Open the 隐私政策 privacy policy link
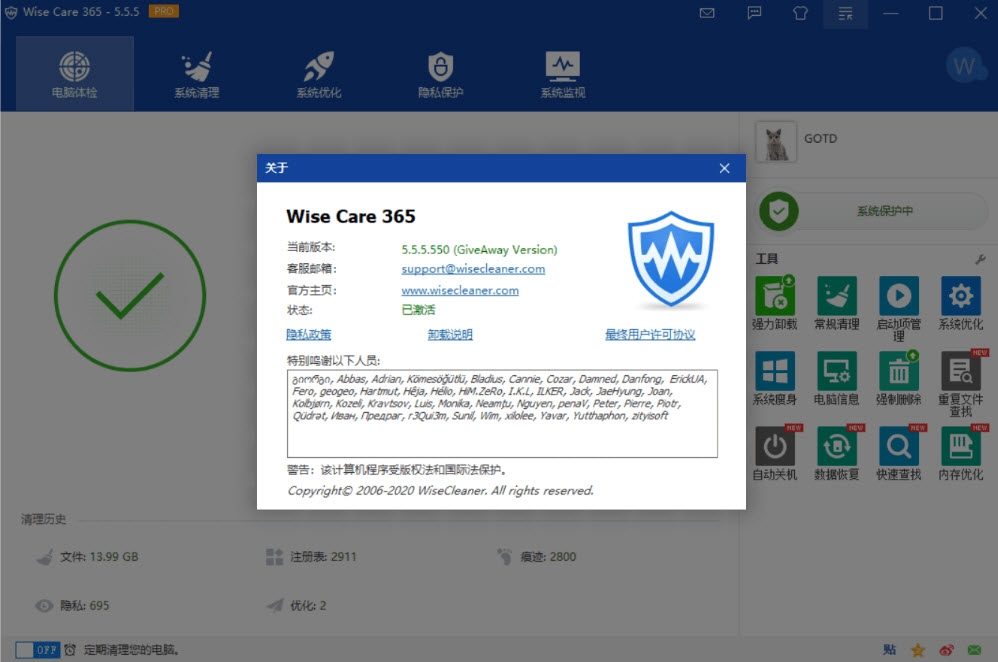This screenshot has width=998, height=662. pyautogui.click(x=309, y=334)
